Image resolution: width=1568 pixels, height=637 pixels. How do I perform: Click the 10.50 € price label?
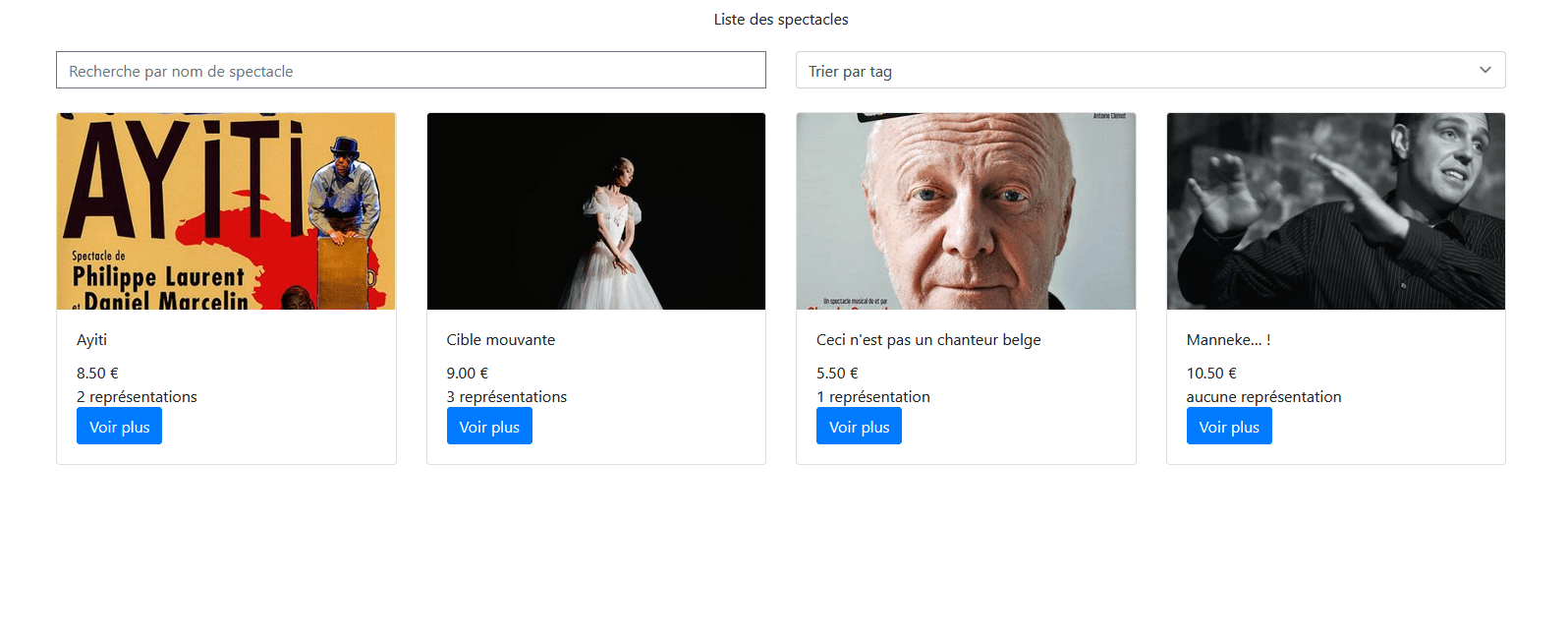tap(1211, 374)
